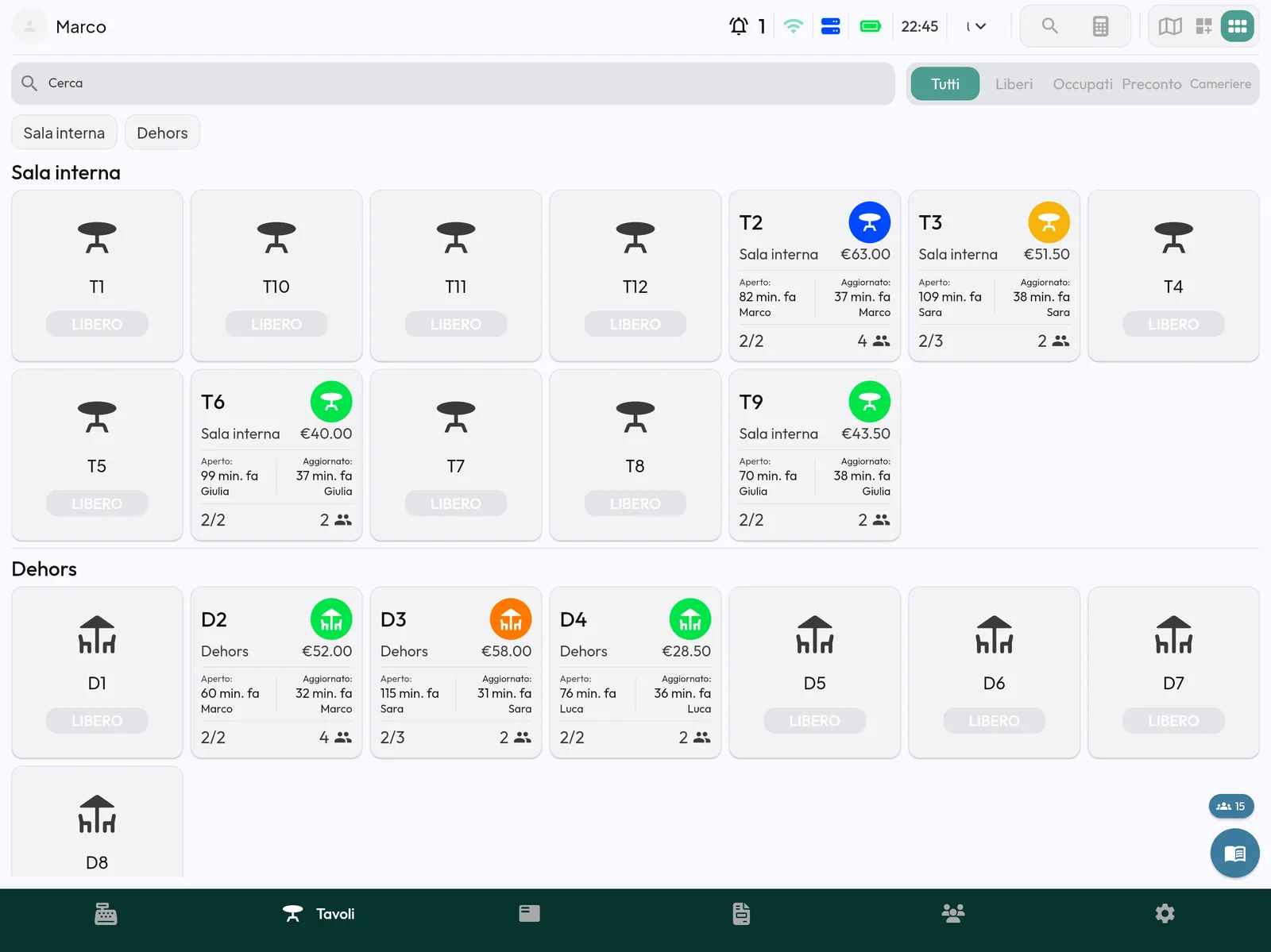Screen dimensions: 1271x952
Task: Open the calculator icon in top bar
Action: click(1100, 26)
